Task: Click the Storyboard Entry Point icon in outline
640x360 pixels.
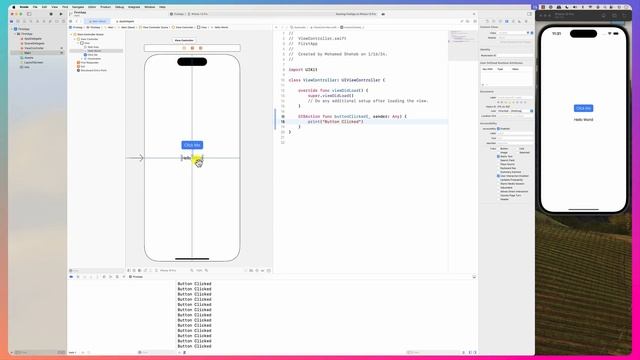Action: point(78,70)
